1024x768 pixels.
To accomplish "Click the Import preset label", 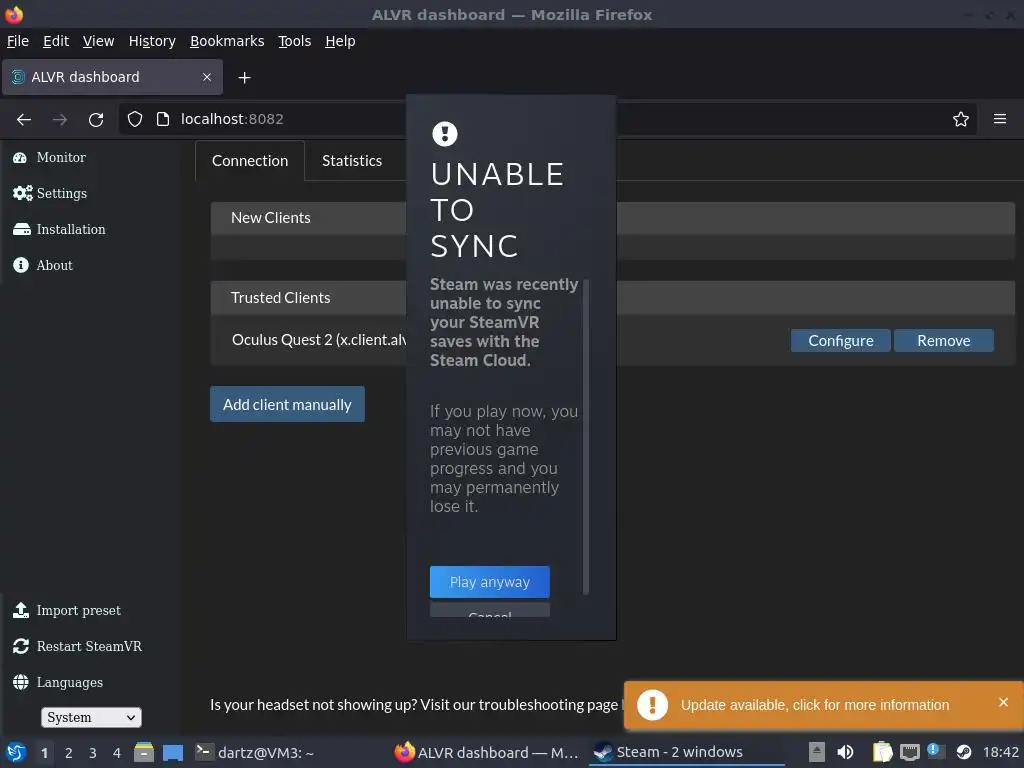I will coord(78,610).
